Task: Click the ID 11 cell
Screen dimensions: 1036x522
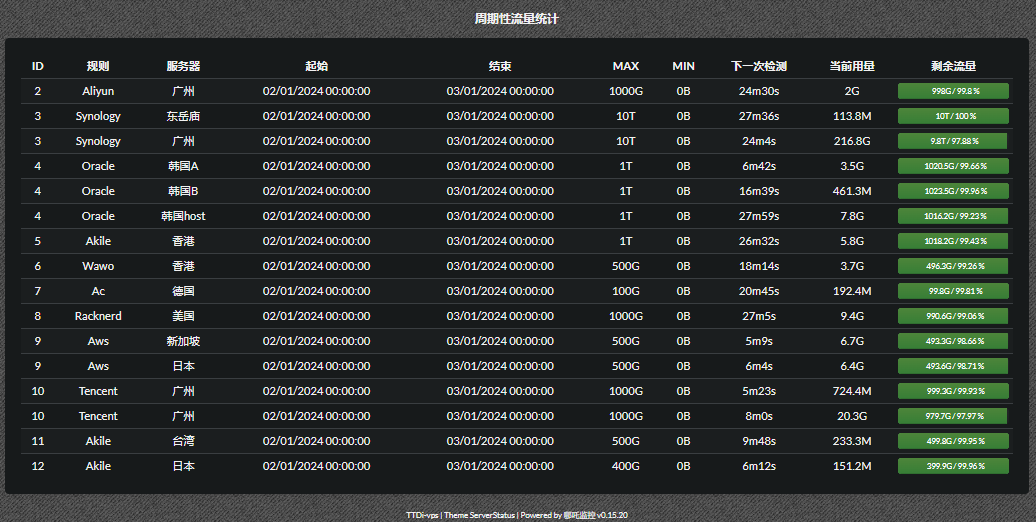Action: (x=38, y=441)
